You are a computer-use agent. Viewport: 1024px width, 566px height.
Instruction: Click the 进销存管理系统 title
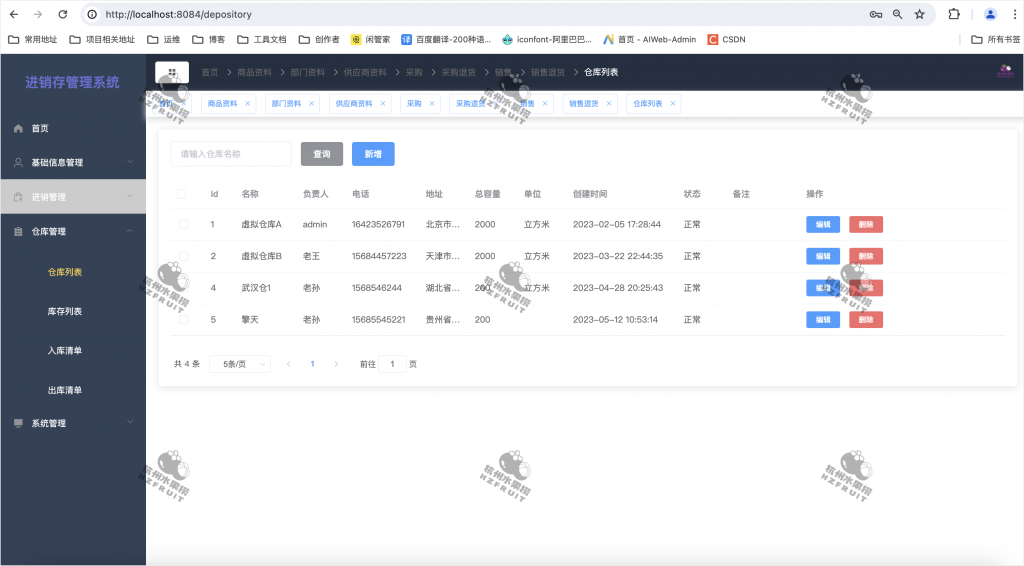tap(72, 82)
